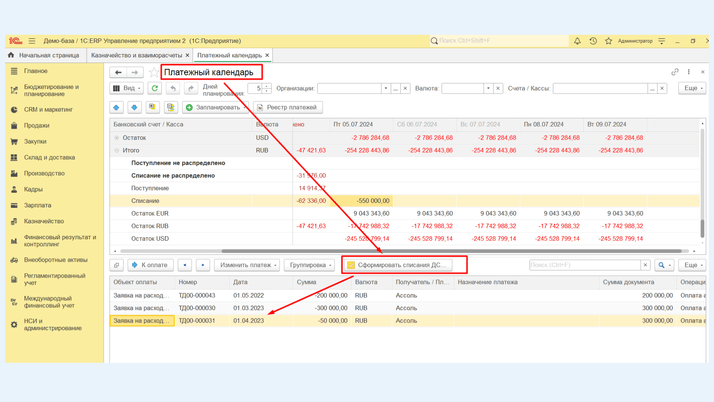Open the Группировка dropdown
714x402 pixels.
pyautogui.click(x=310, y=265)
